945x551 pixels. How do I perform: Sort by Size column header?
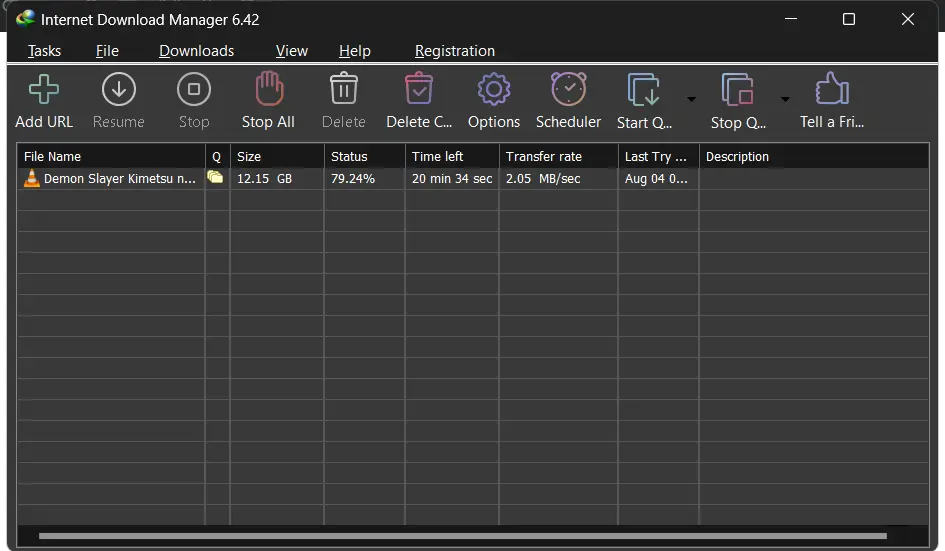tap(277, 157)
